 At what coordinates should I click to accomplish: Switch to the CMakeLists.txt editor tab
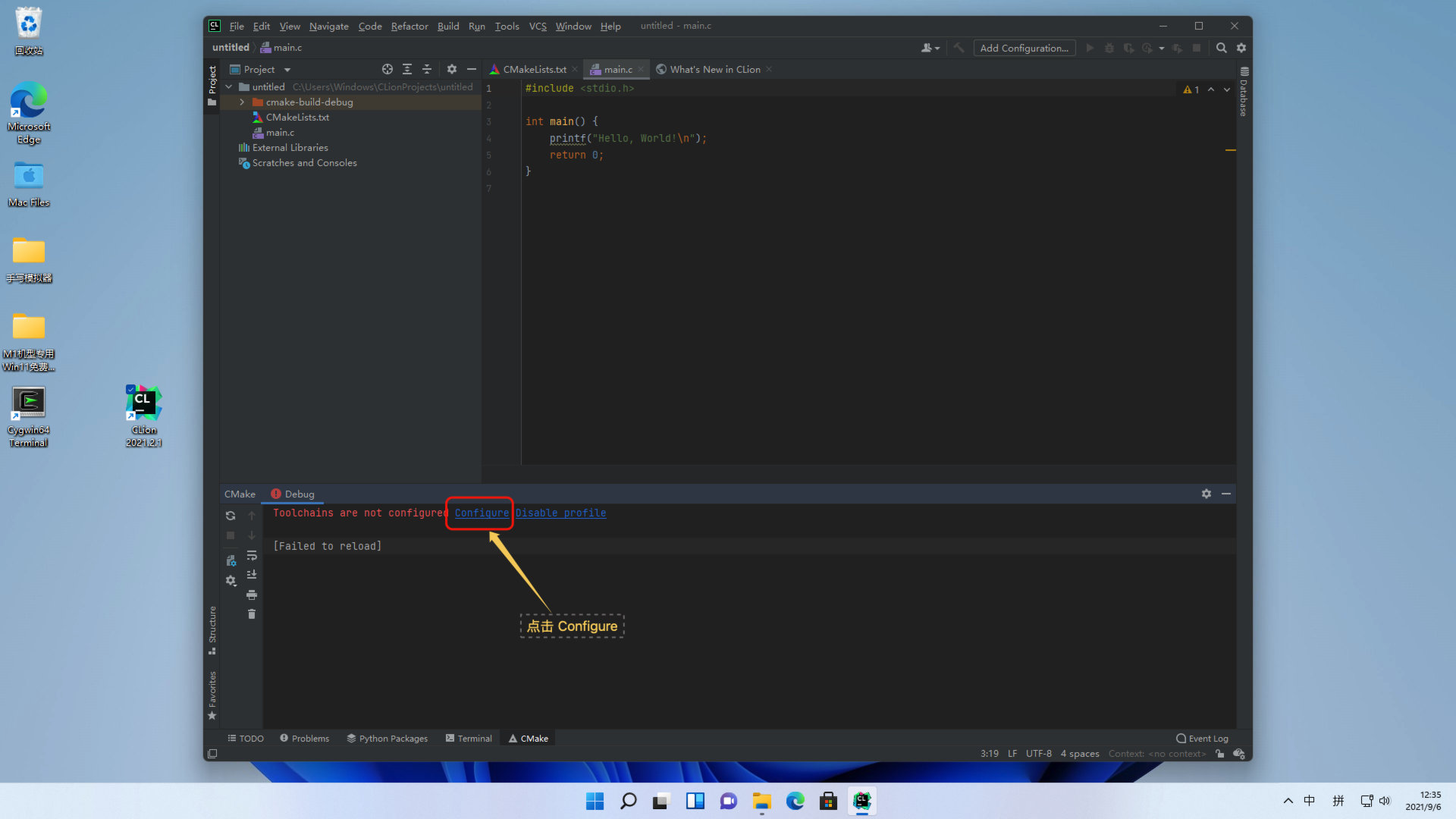point(534,69)
